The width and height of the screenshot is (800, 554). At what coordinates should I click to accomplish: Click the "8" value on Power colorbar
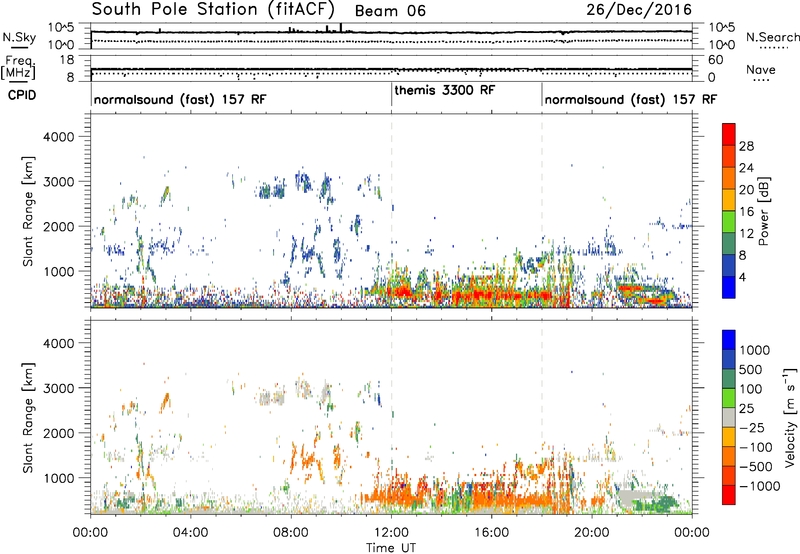[743, 256]
